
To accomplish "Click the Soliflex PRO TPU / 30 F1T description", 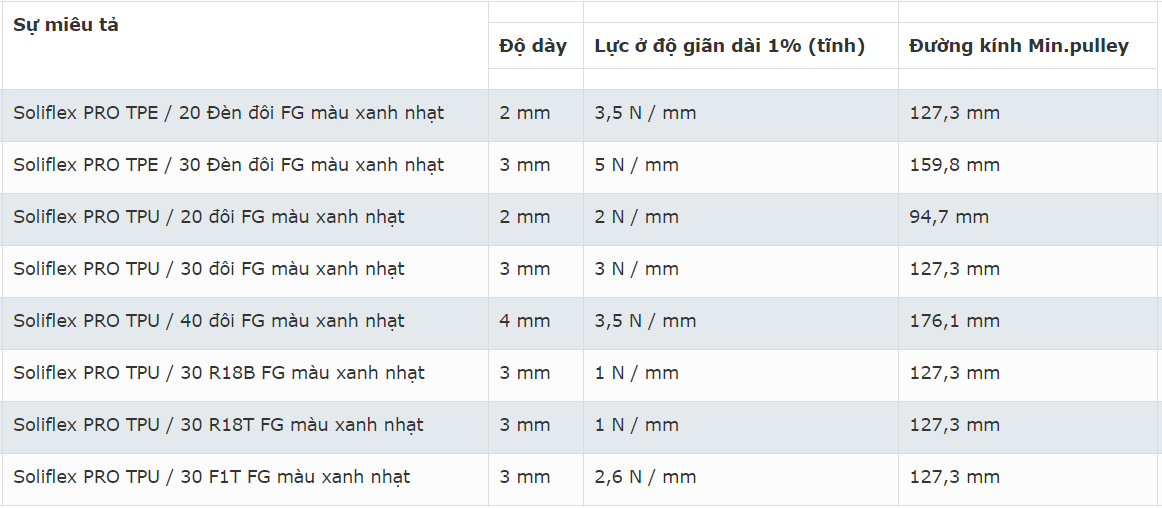I will coord(211,477).
